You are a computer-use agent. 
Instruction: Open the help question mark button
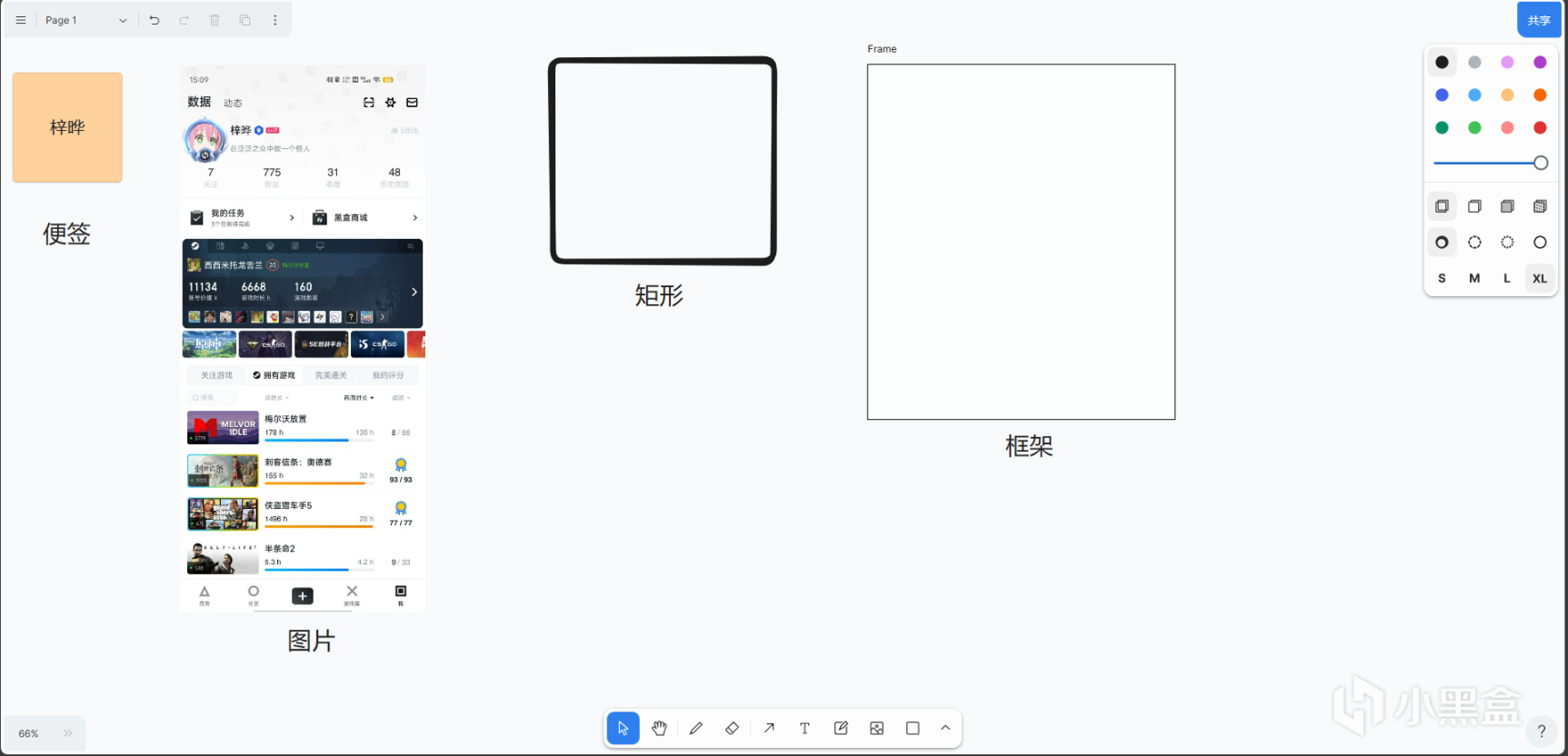pyautogui.click(x=1542, y=731)
